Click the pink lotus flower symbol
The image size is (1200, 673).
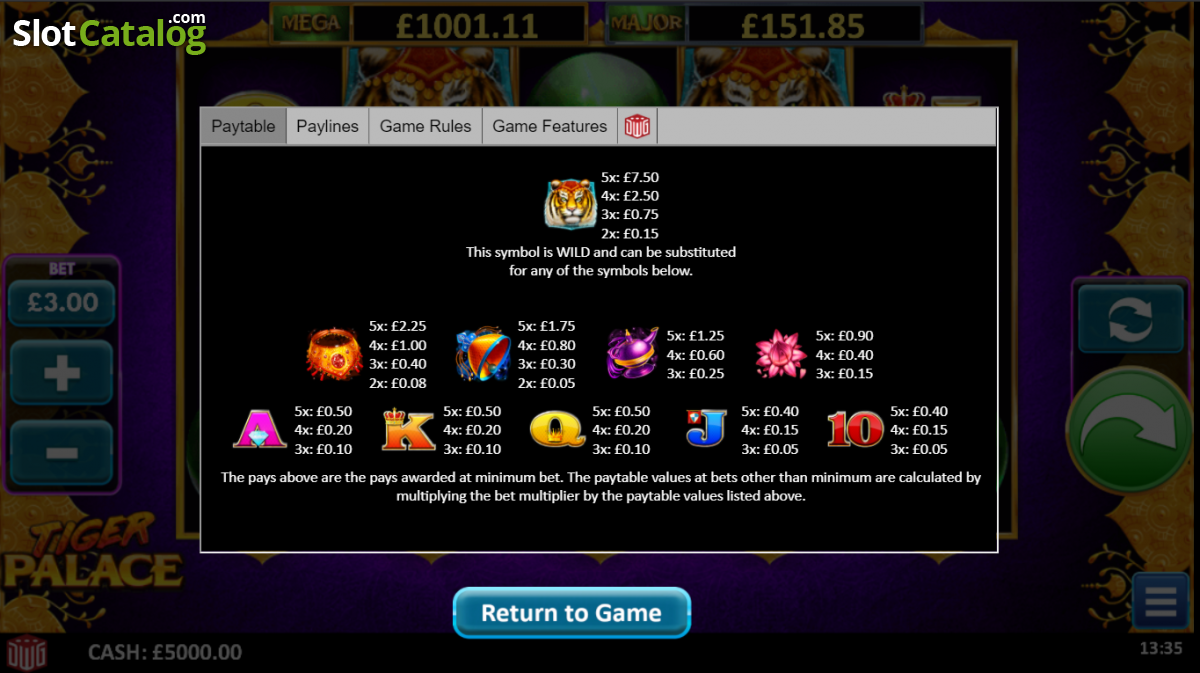coord(781,354)
